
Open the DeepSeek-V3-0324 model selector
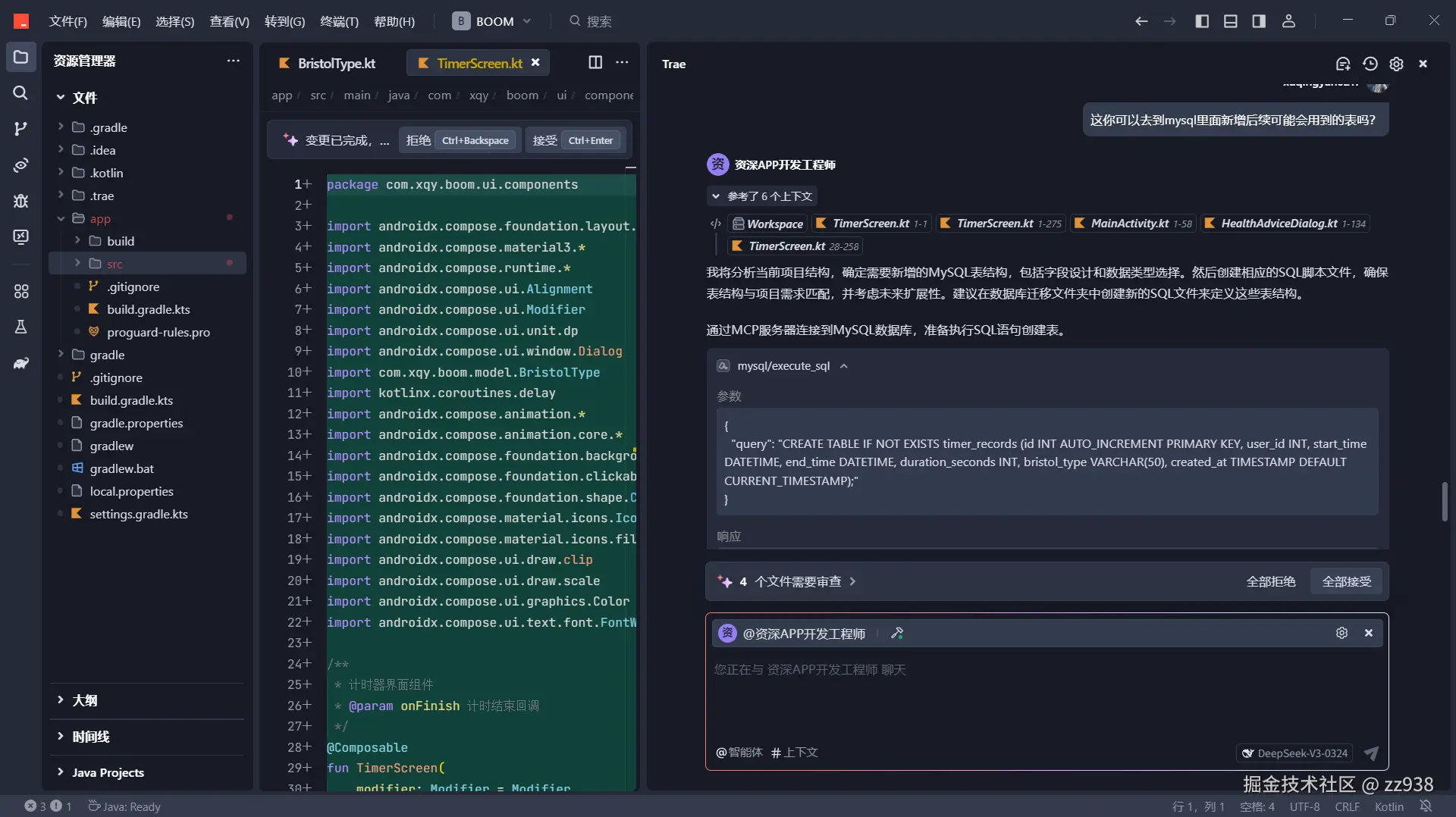tap(1294, 753)
